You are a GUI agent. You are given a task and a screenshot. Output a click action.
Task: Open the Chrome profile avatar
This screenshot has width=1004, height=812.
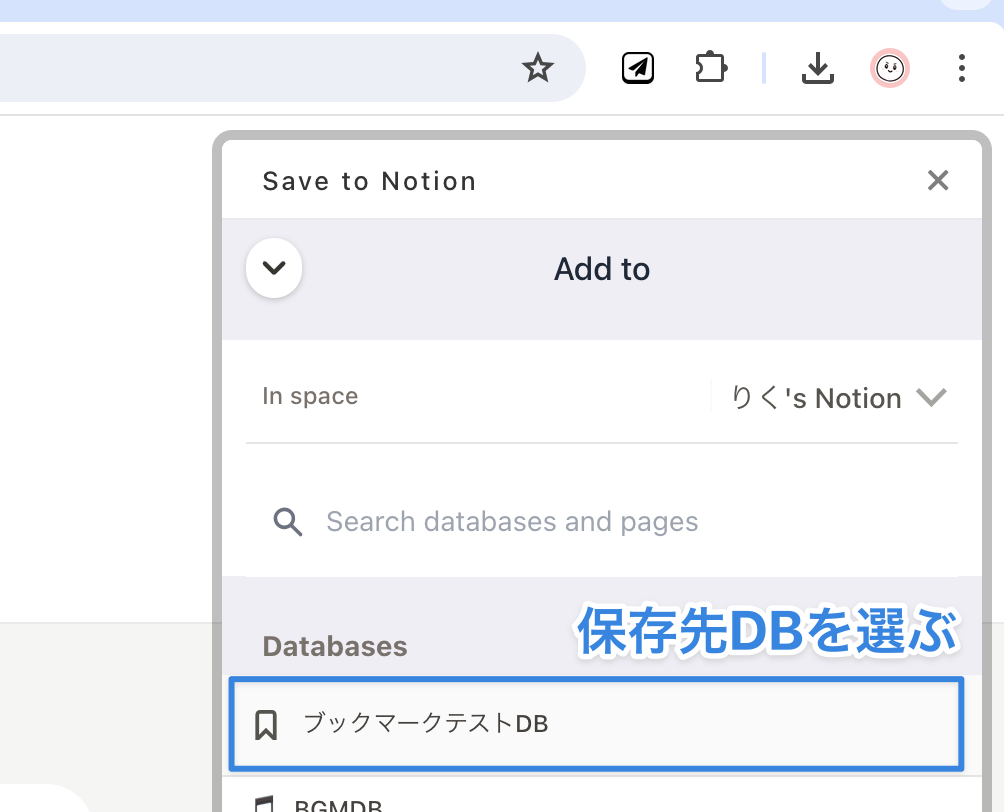click(889, 68)
